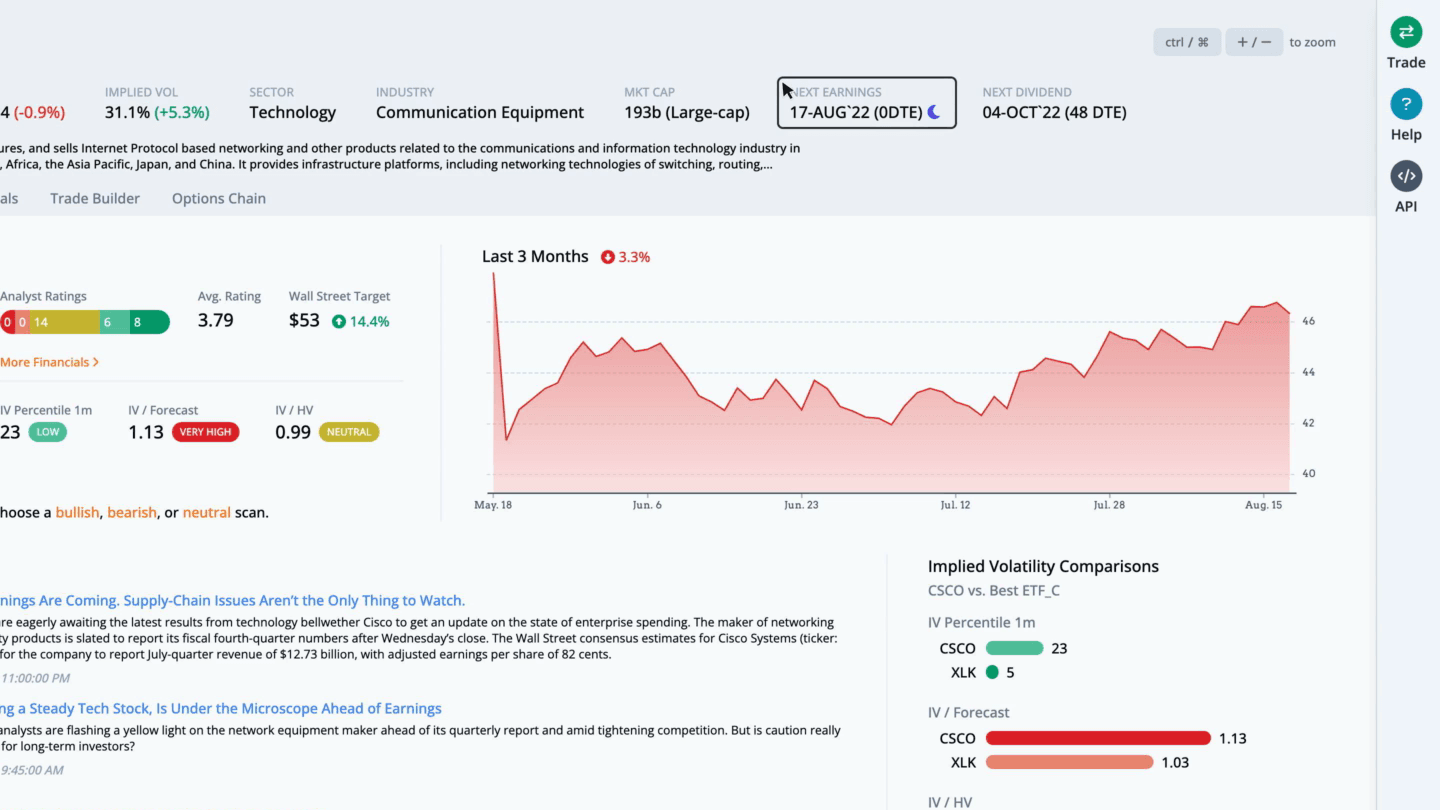Image resolution: width=1440 pixels, height=810 pixels.
Task: Open the Help question mark icon
Action: pyautogui.click(x=1406, y=104)
